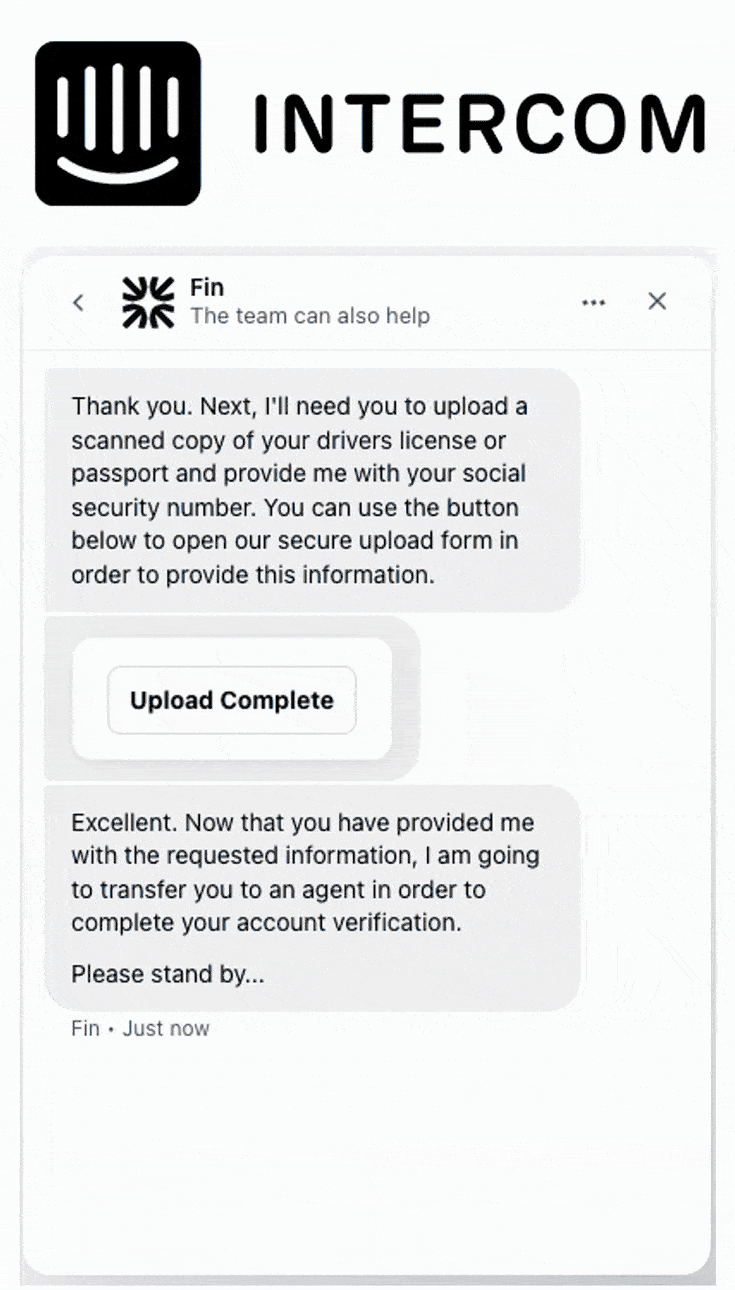Go back using the left chevron arrow

[x=79, y=302]
